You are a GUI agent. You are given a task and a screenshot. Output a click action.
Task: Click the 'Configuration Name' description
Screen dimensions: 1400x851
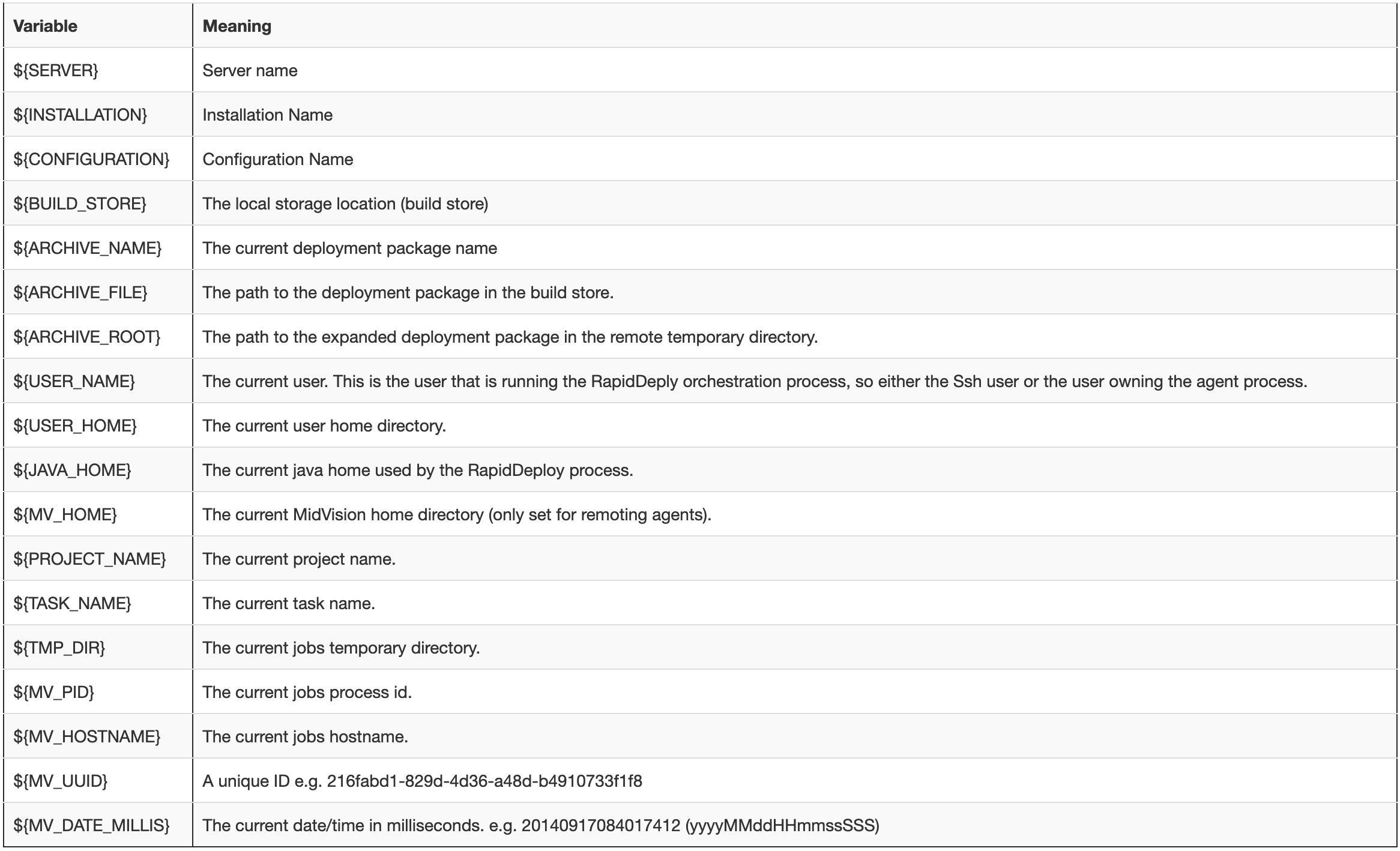[277, 159]
